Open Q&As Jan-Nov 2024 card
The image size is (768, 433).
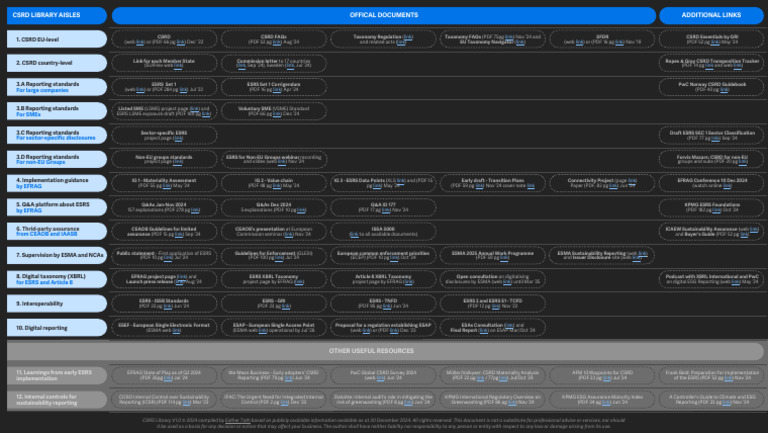coord(164,207)
